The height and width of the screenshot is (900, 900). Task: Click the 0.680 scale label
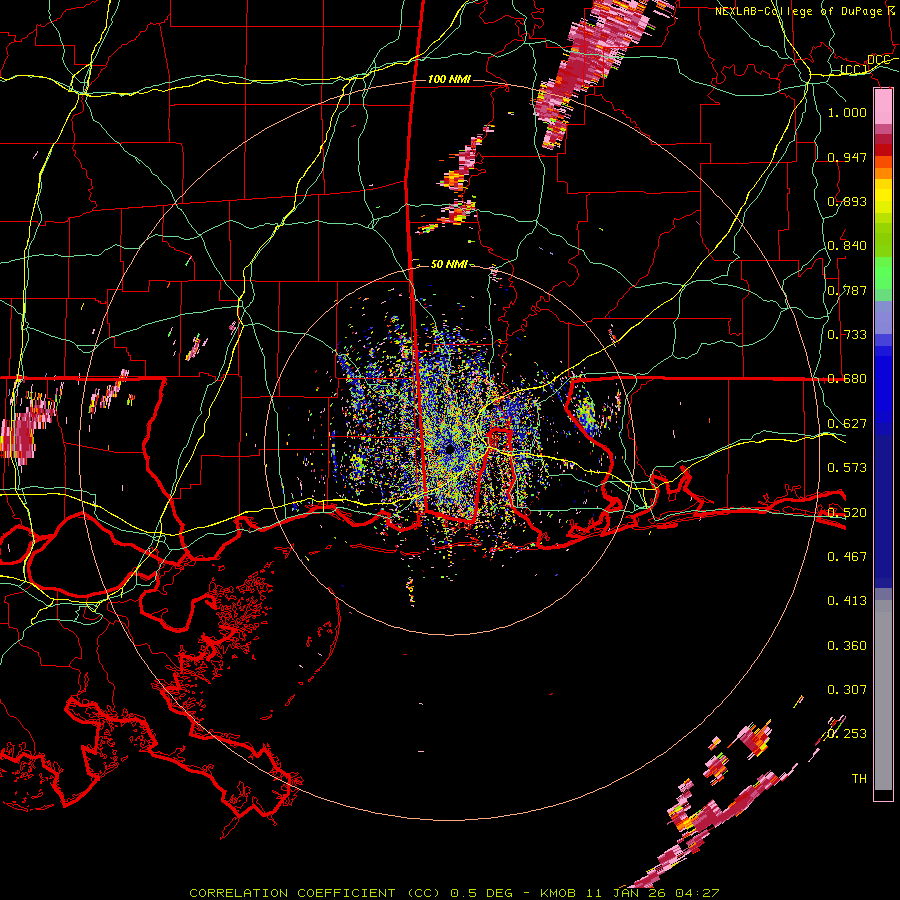847,379
